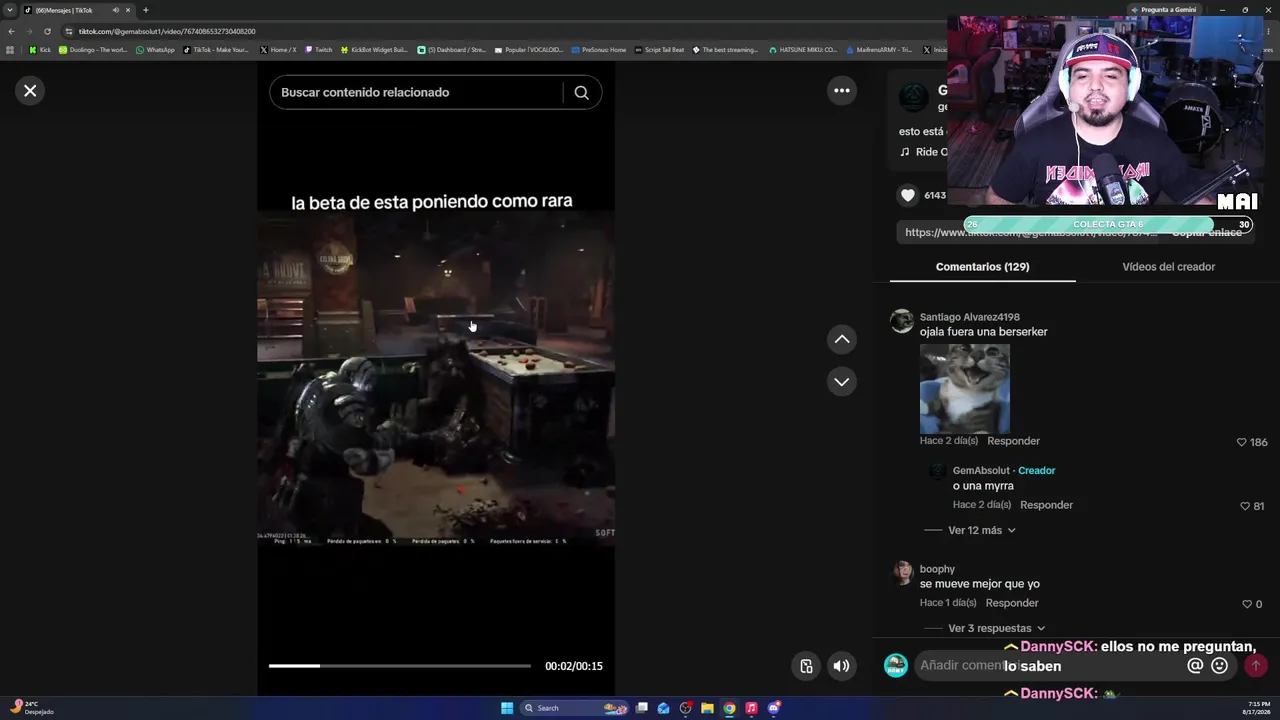The image size is (1280, 720).
Task: Like boophy's comment
Action: point(1247,604)
